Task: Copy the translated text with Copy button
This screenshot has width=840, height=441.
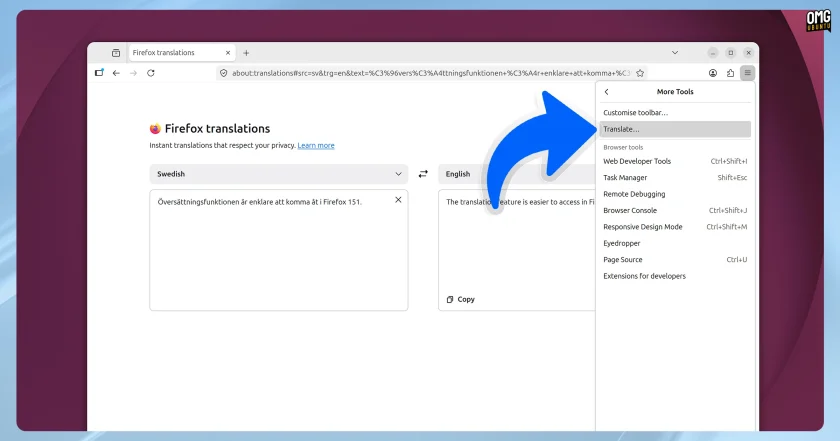Action: [461, 300]
